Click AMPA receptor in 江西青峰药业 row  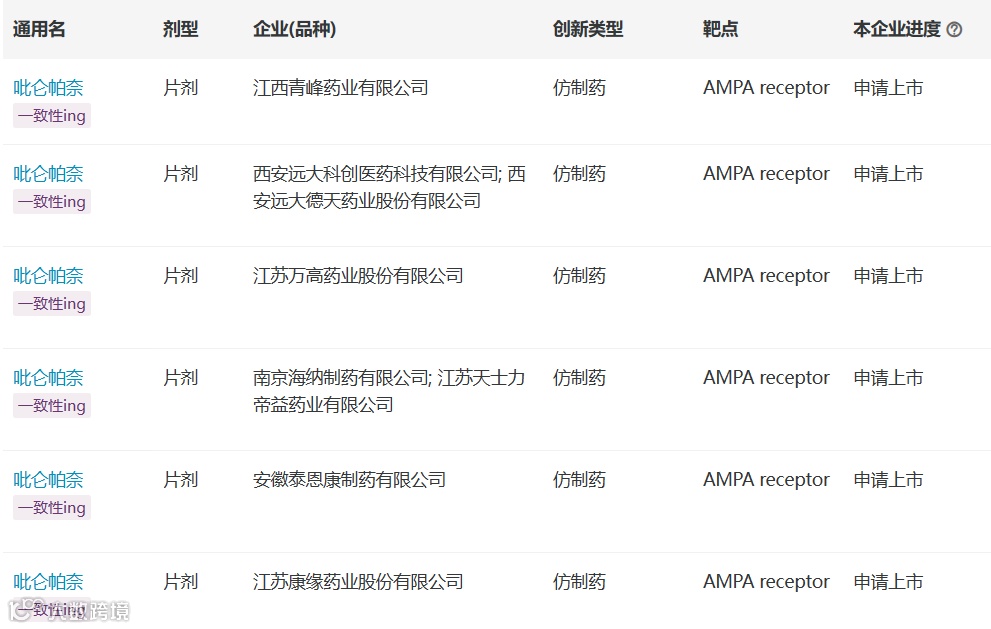tap(766, 88)
